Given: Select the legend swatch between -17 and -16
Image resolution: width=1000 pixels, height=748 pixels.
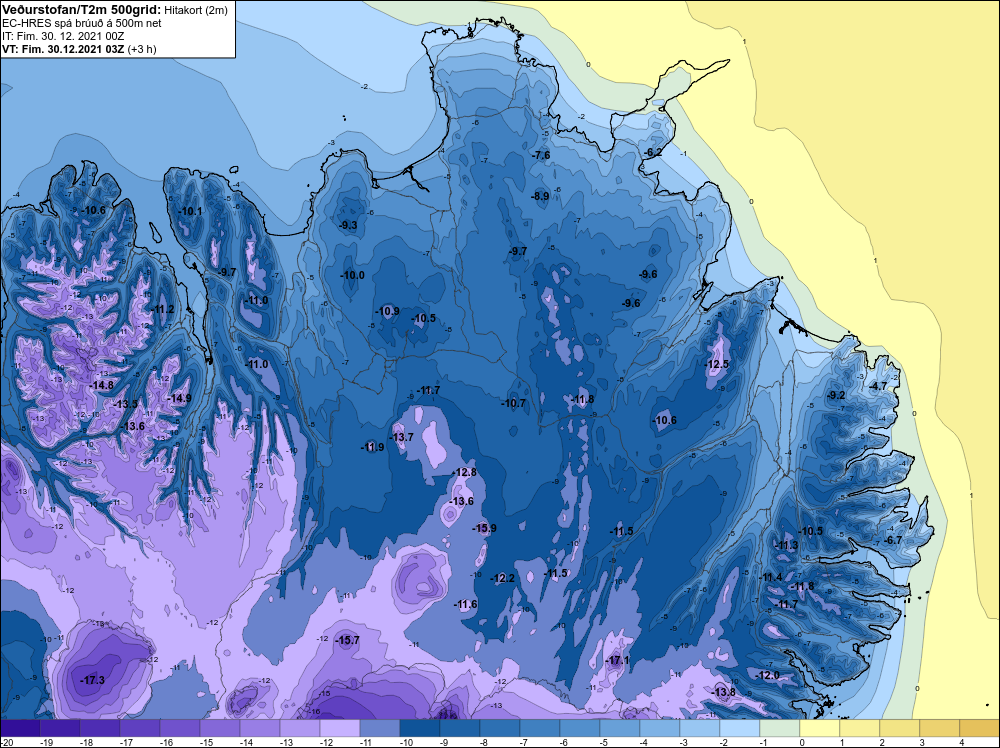Looking at the screenshot, I should [x=140, y=728].
